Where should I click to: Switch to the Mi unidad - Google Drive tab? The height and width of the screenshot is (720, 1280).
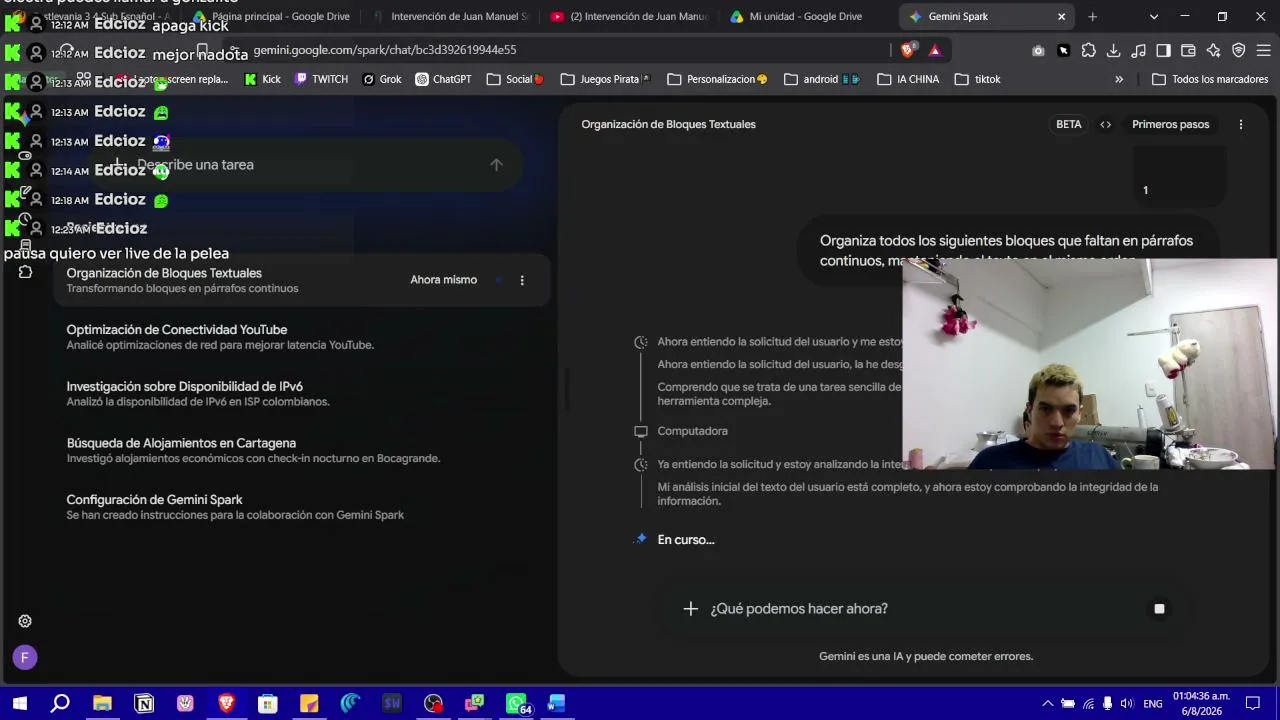pos(806,17)
